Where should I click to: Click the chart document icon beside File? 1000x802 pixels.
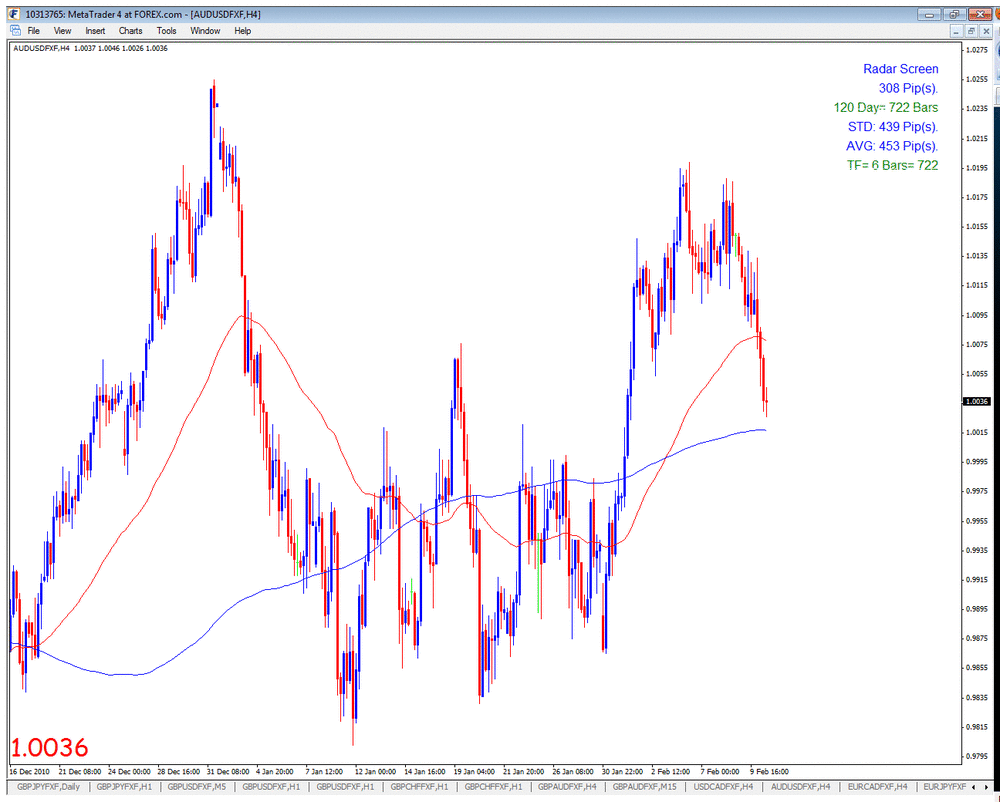pos(15,31)
